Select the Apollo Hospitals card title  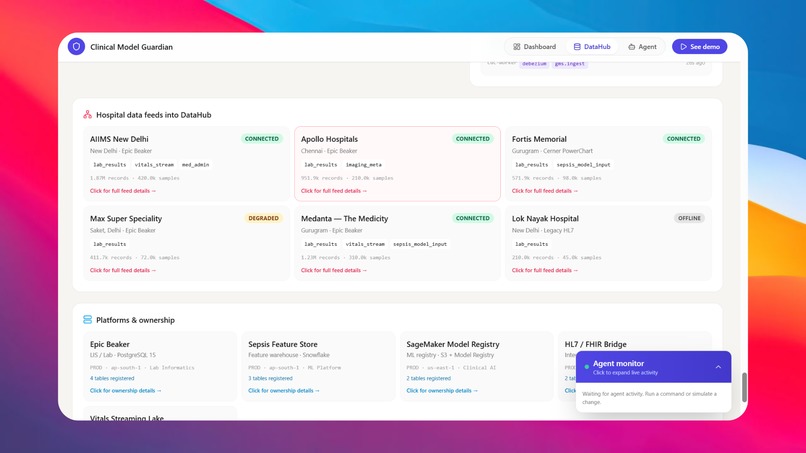click(329, 139)
